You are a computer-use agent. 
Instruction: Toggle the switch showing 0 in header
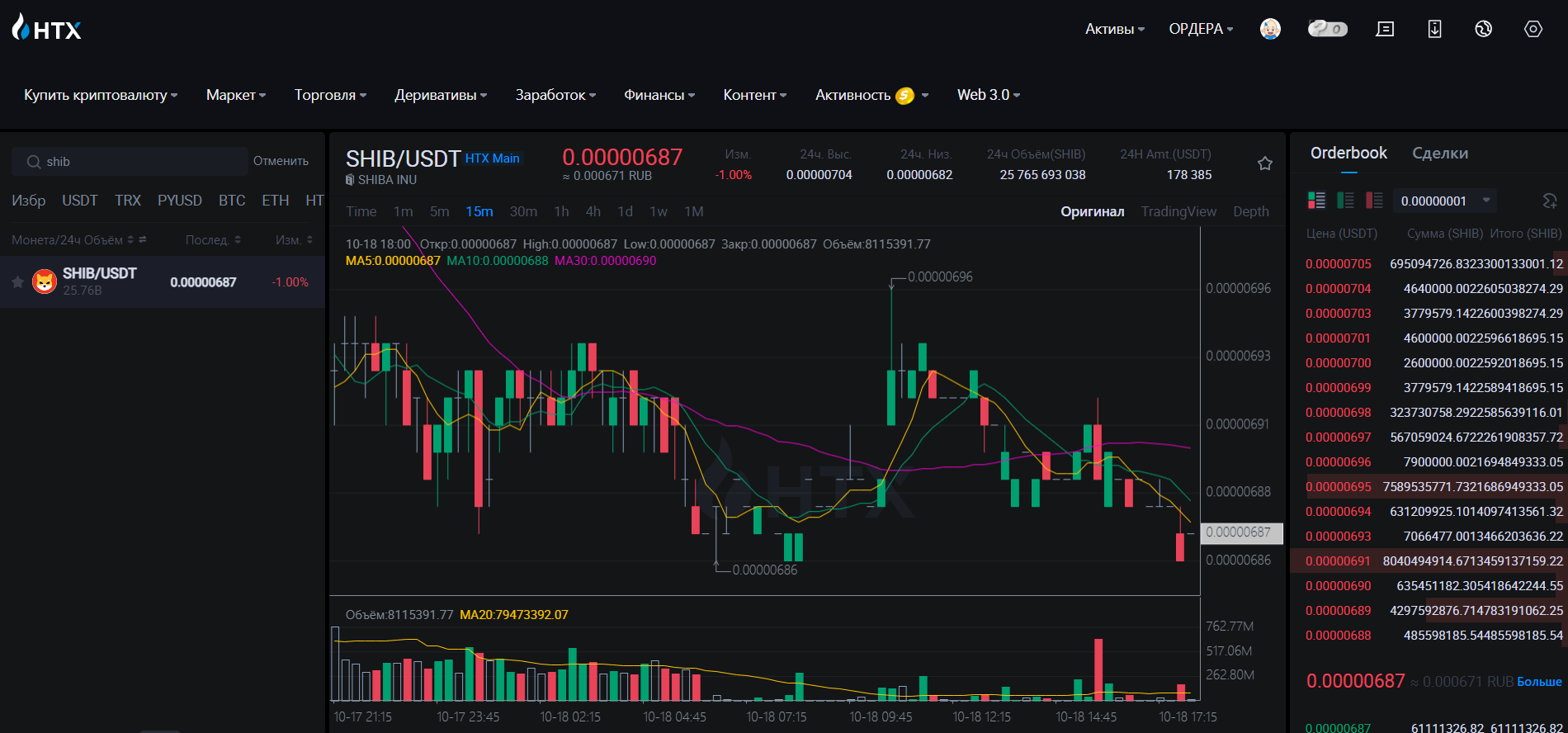(1328, 29)
